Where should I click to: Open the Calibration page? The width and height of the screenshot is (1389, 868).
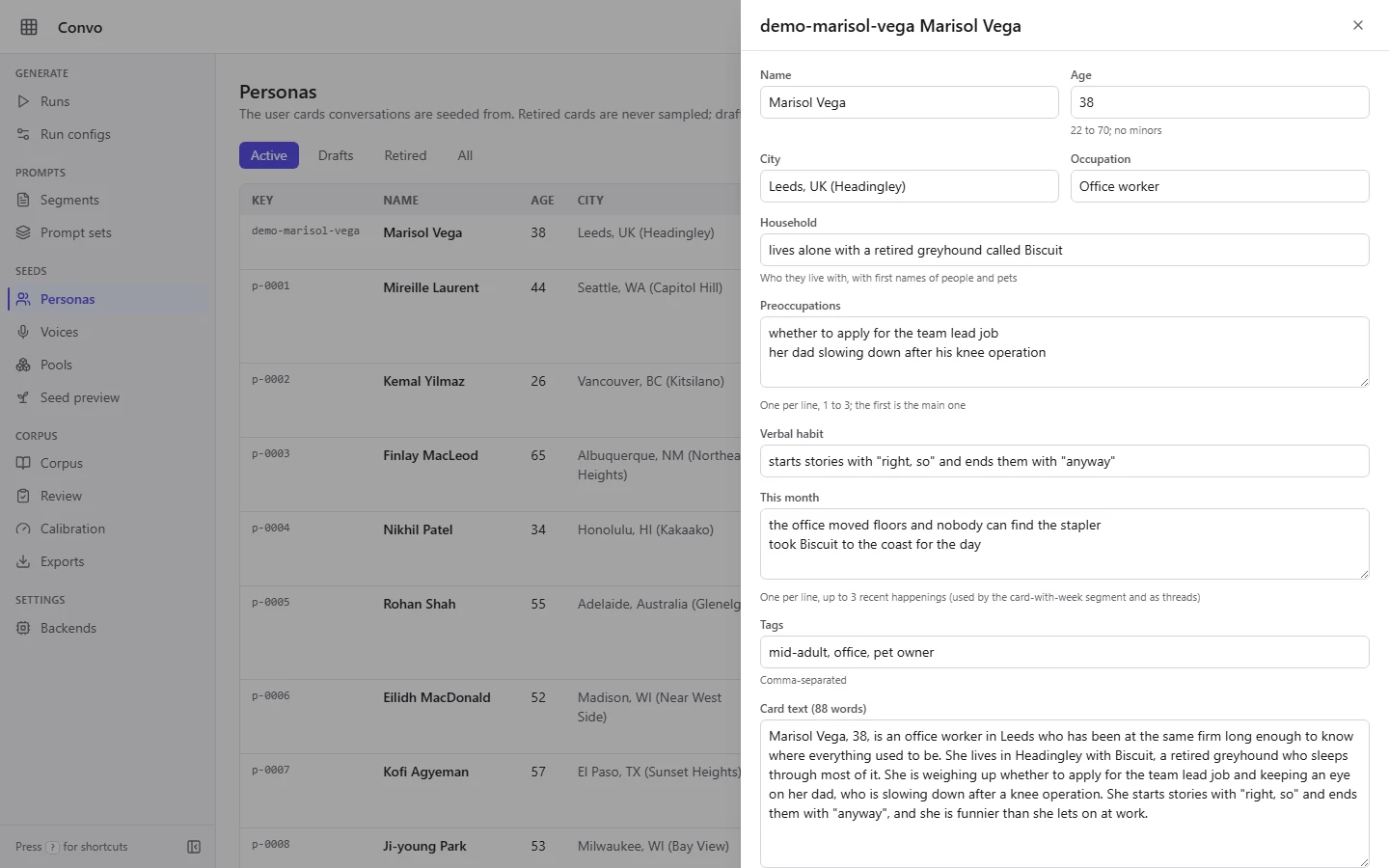(x=107, y=529)
